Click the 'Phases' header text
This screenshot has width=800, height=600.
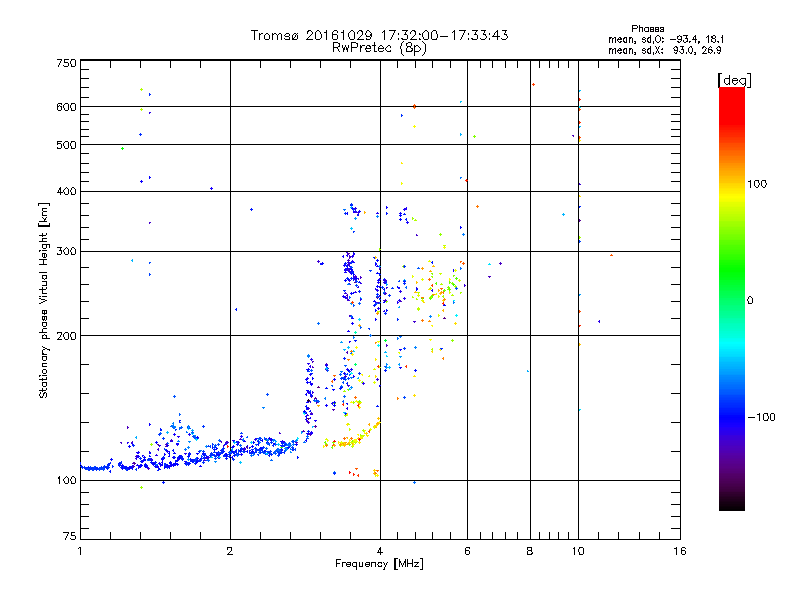(x=647, y=29)
